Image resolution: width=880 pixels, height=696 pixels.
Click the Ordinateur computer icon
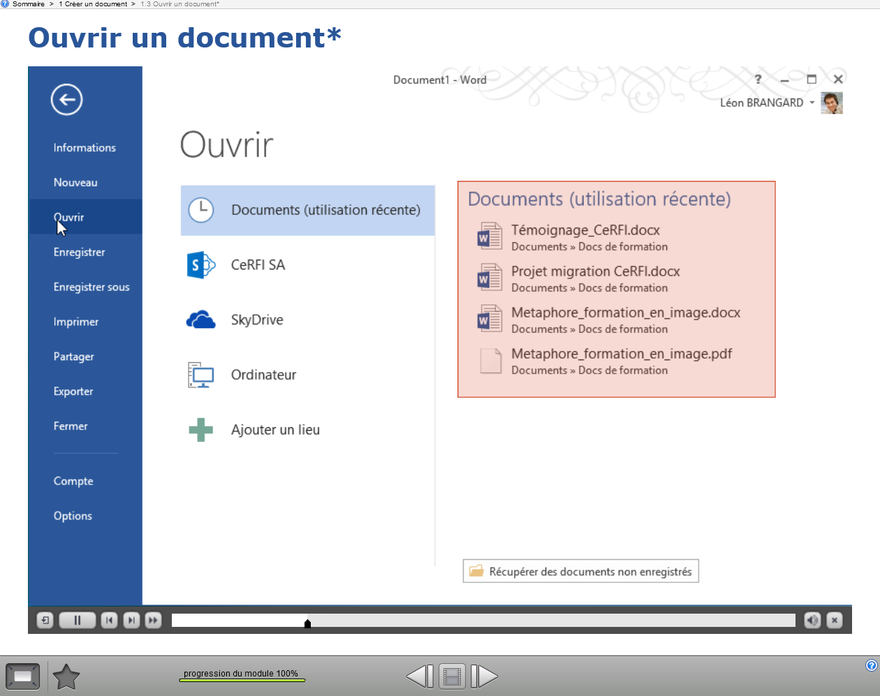coord(201,375)
